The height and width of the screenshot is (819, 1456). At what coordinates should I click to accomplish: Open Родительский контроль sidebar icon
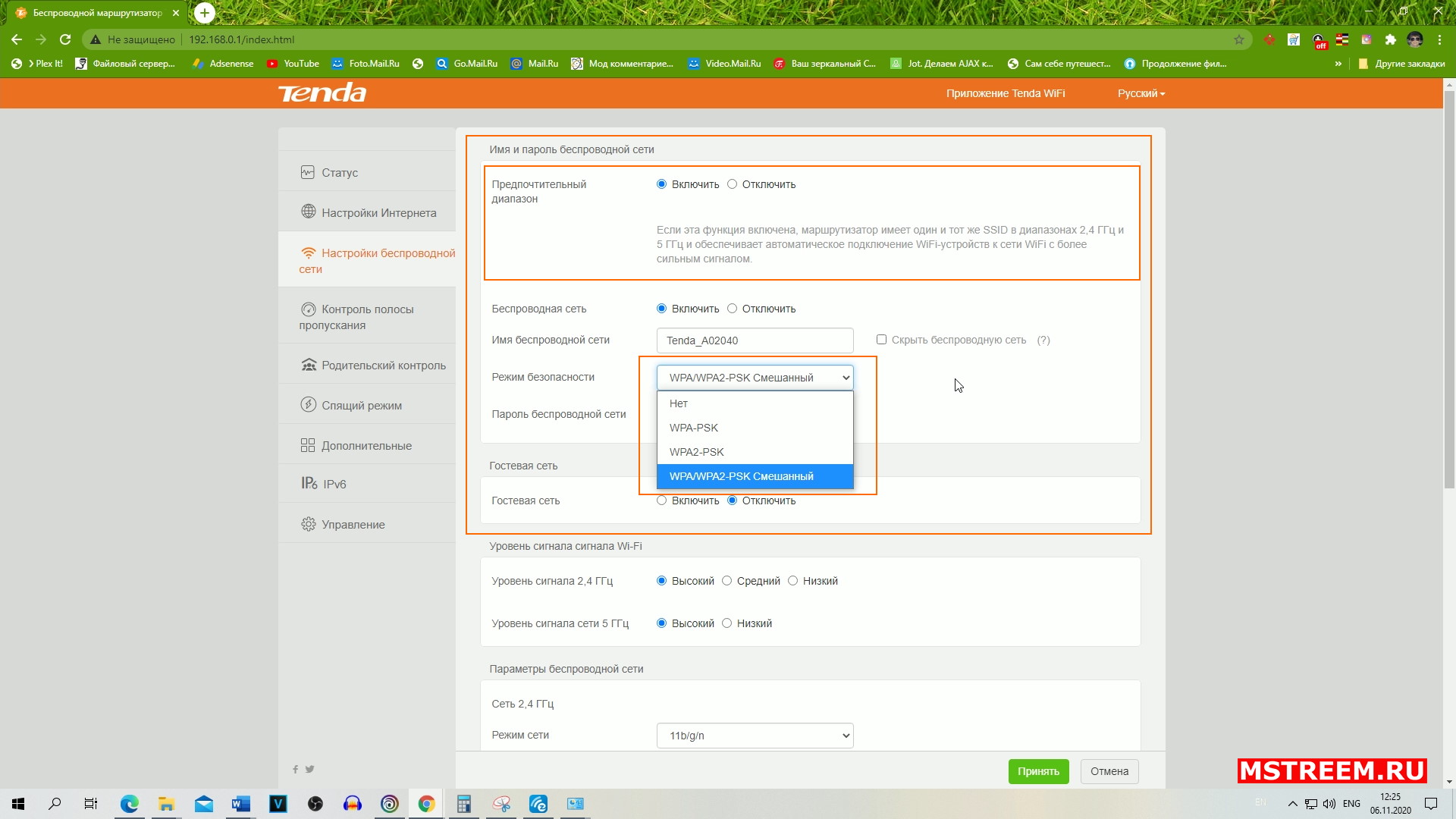308,364
